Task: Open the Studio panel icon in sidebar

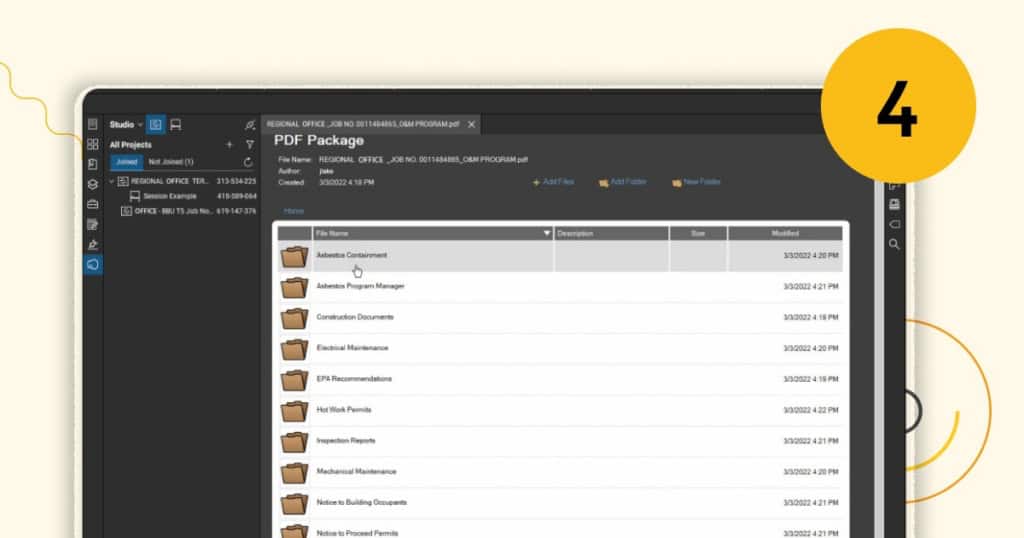Action: click(x=93, y=264)
